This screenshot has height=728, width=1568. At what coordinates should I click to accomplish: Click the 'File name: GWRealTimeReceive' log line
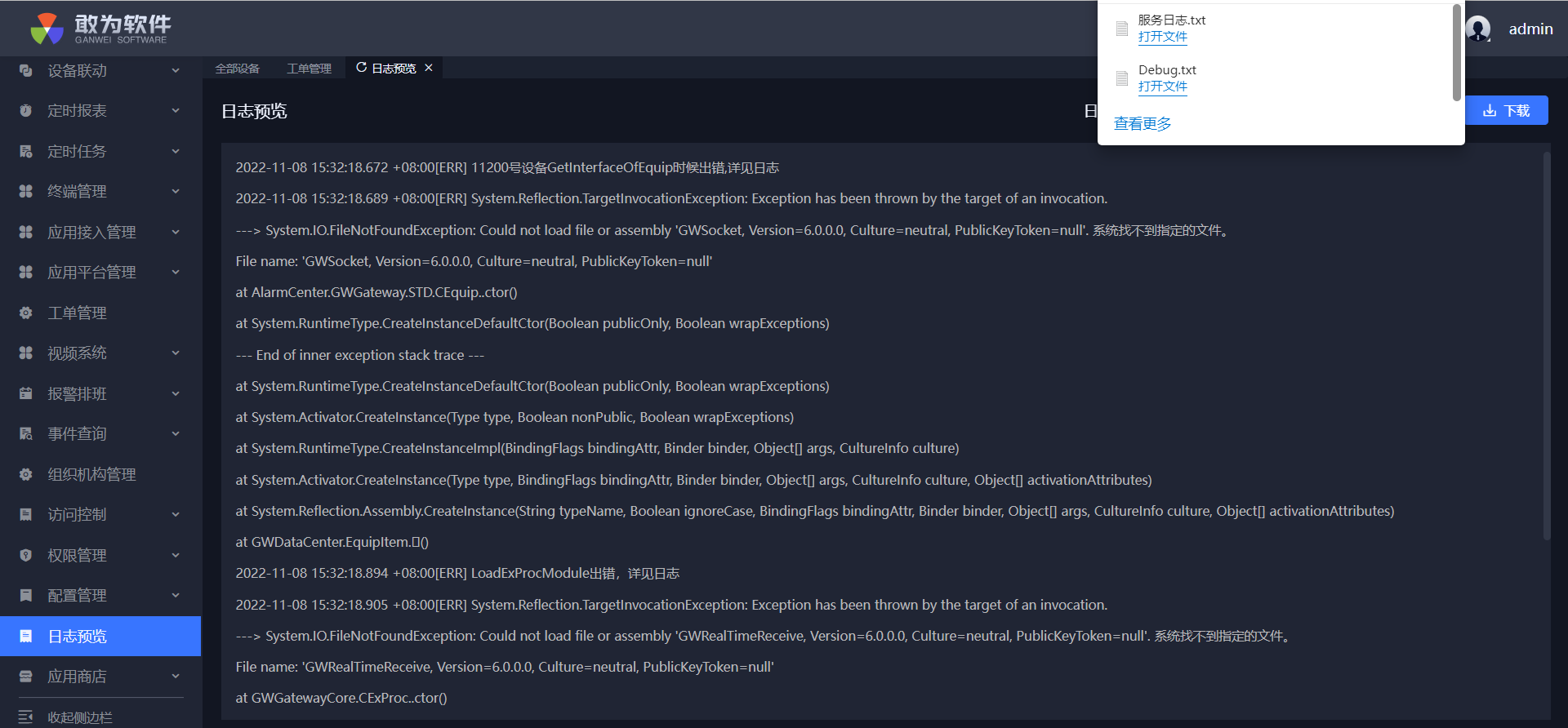pos(505,668)
